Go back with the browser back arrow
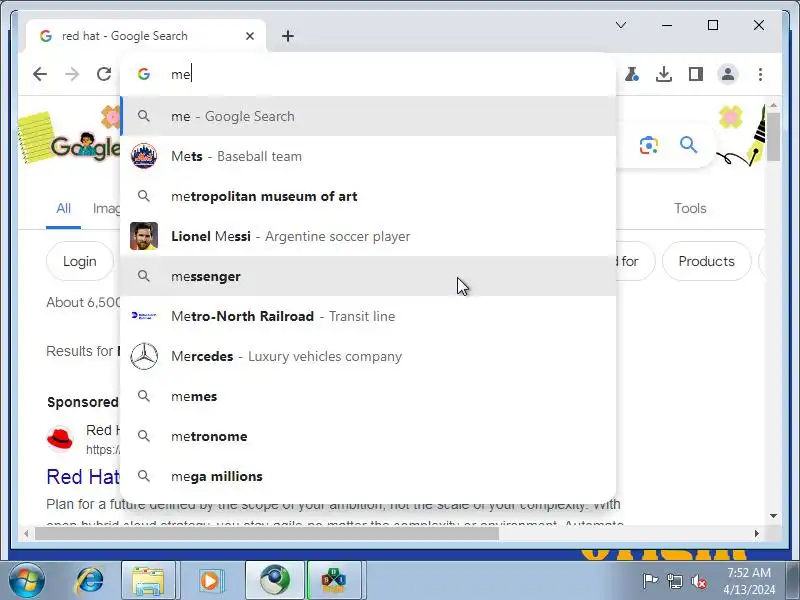The height and width of the screenshot is (600, 800). (x=40, y=74)
